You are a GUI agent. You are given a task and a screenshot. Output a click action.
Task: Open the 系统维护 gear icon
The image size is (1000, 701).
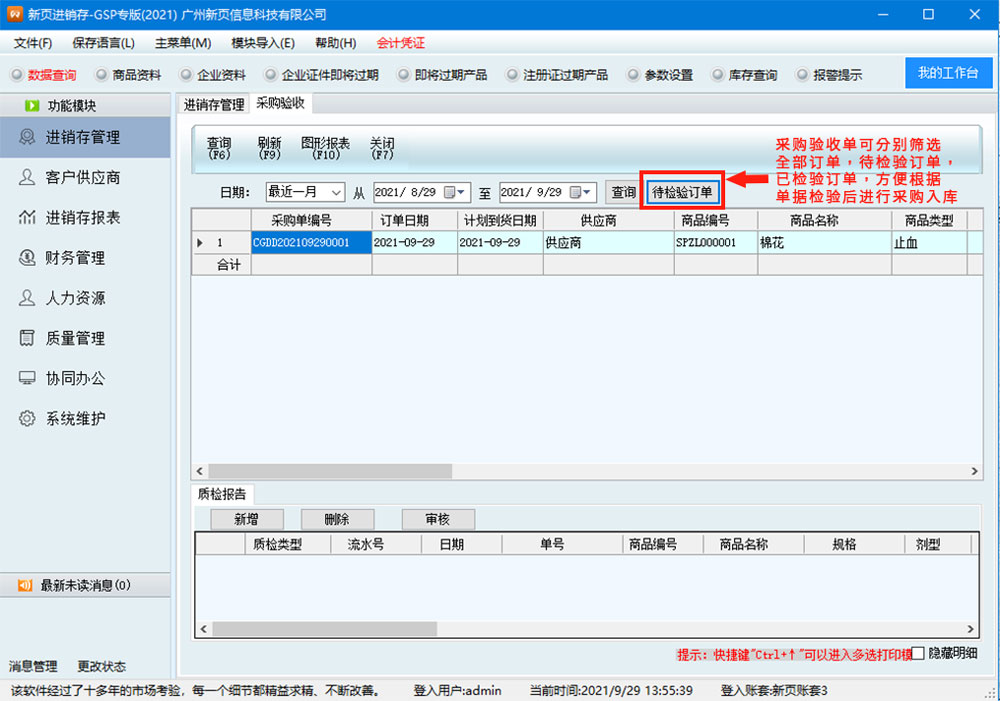(x=27, y=419)
